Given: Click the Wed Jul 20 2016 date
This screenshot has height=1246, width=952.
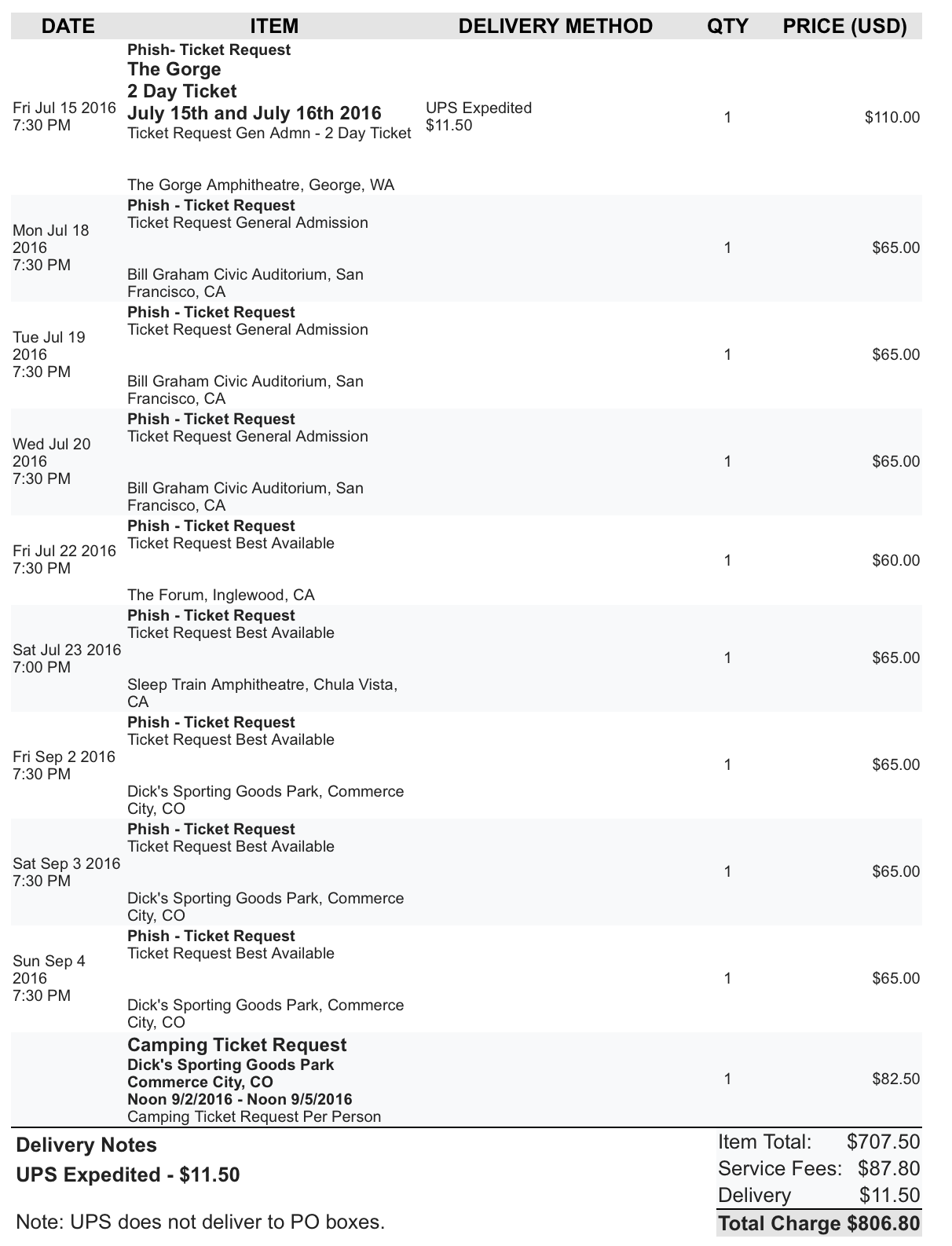Looking at the screenshot, I should point(51,461).
